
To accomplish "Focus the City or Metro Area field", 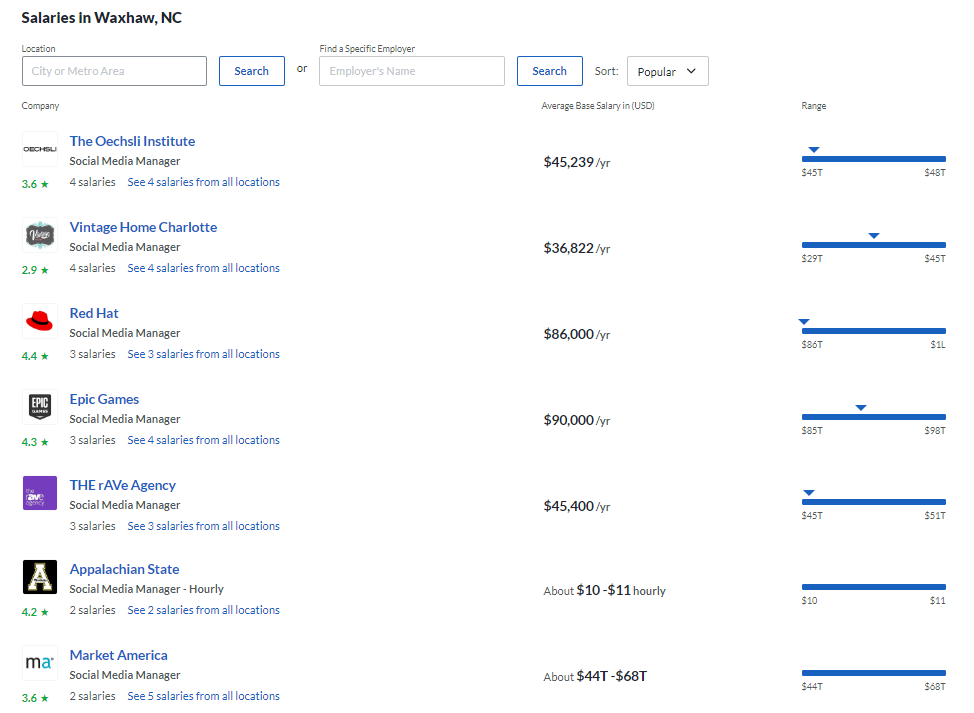I will coord(114,71).
